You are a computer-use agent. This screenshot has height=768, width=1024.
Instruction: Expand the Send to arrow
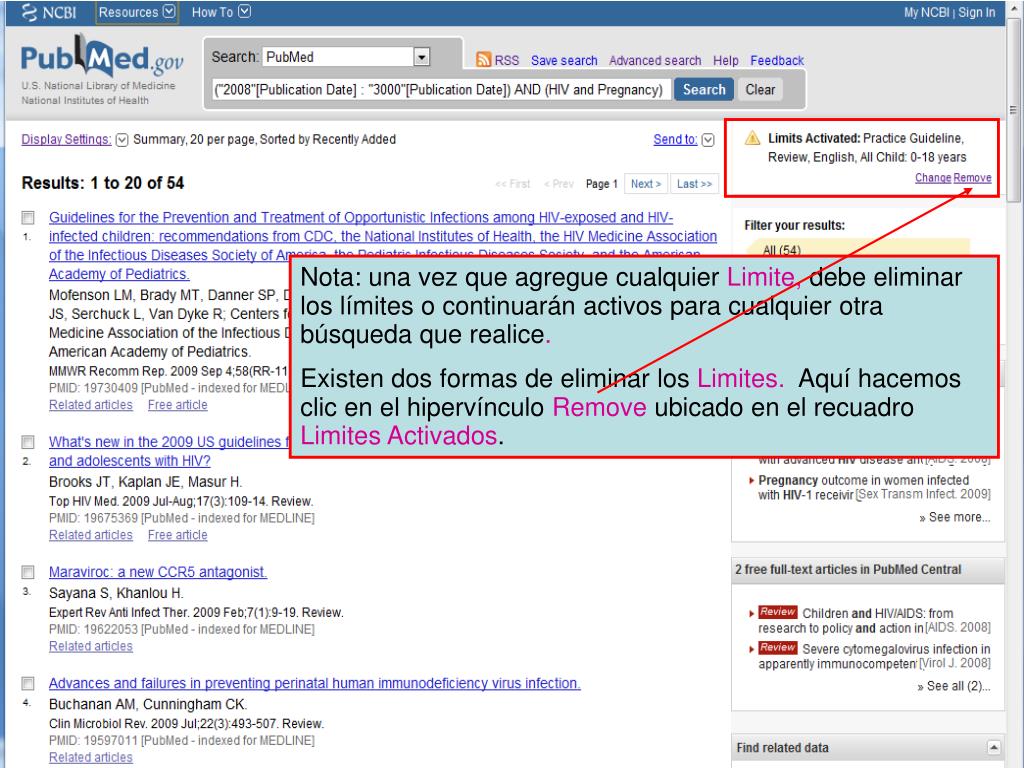tap(708, 140)
